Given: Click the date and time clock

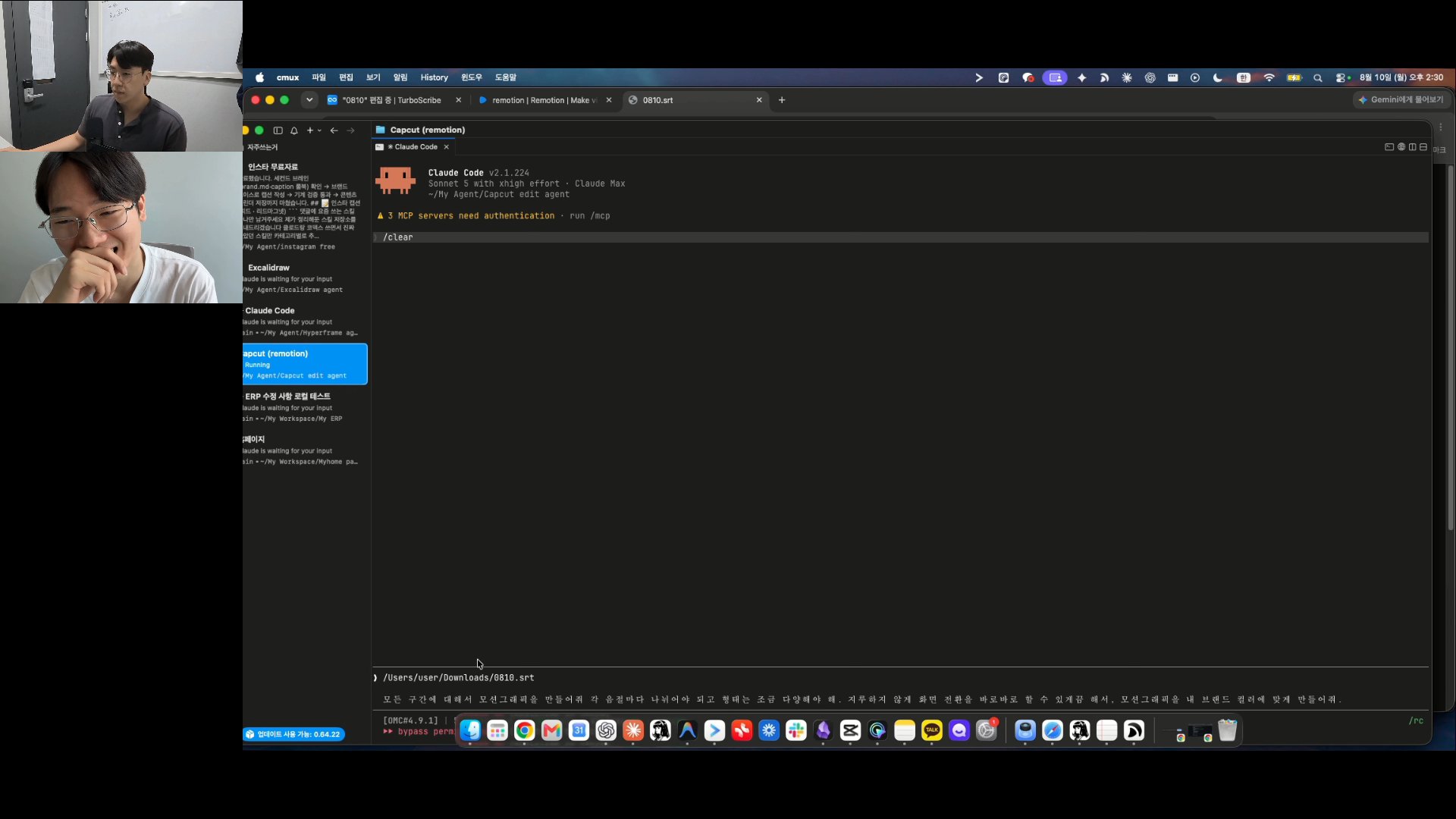Looking at the screenshot, I should [1401, 77].
